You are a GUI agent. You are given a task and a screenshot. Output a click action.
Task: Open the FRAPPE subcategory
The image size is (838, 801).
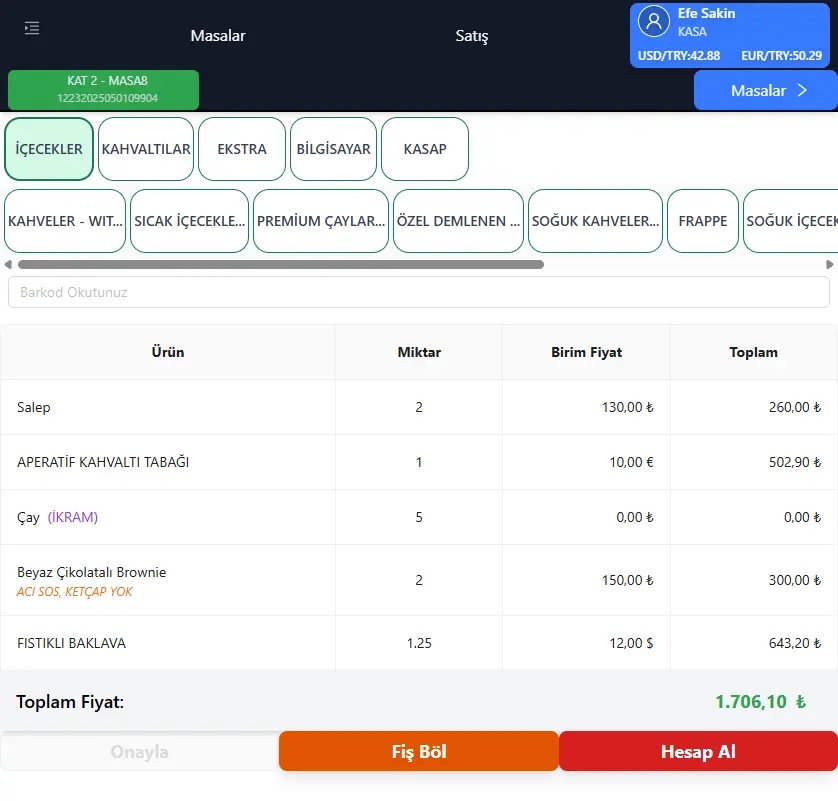click(x=702, y=221)
